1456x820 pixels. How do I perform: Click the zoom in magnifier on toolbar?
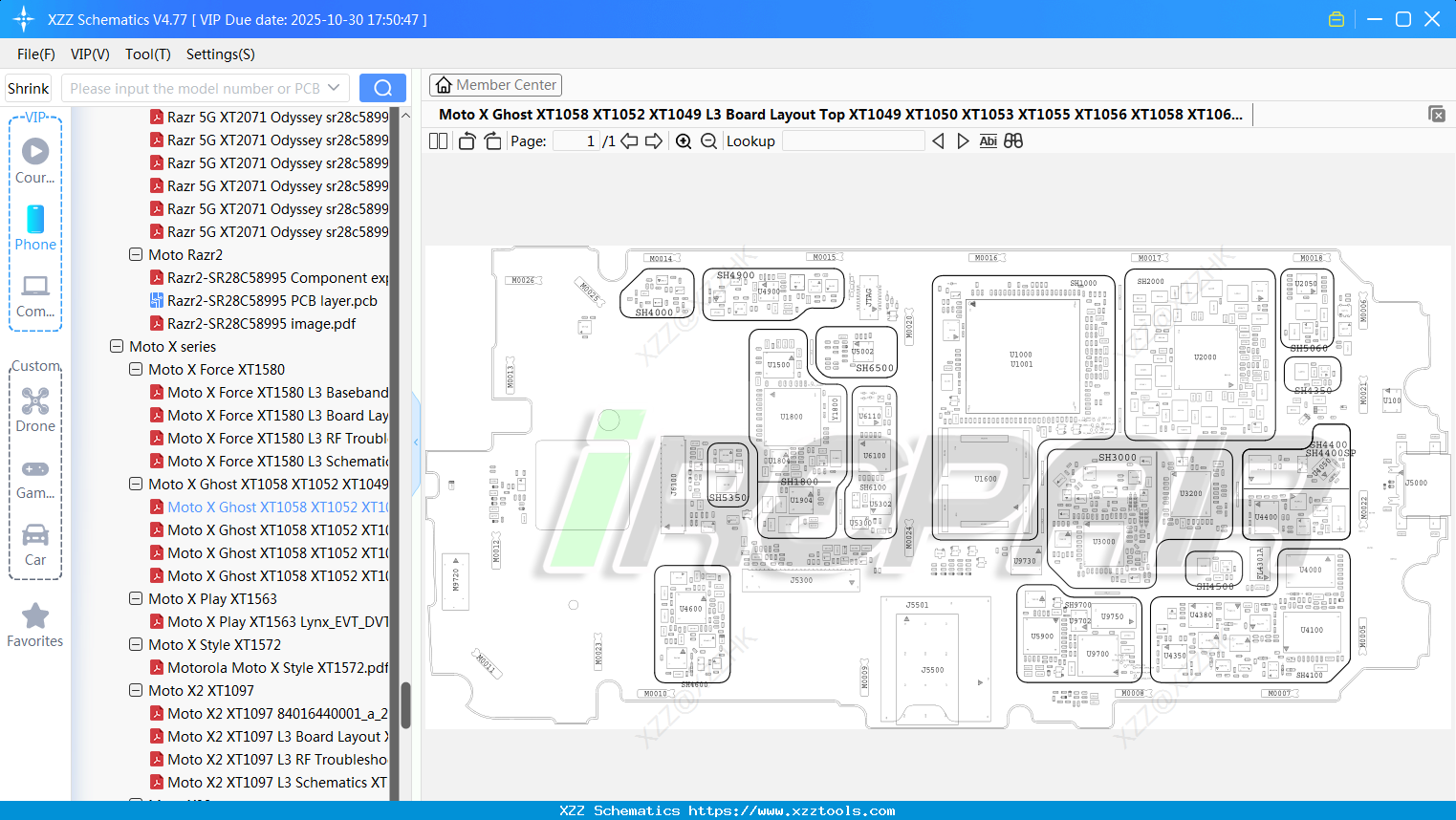(684, 140)
